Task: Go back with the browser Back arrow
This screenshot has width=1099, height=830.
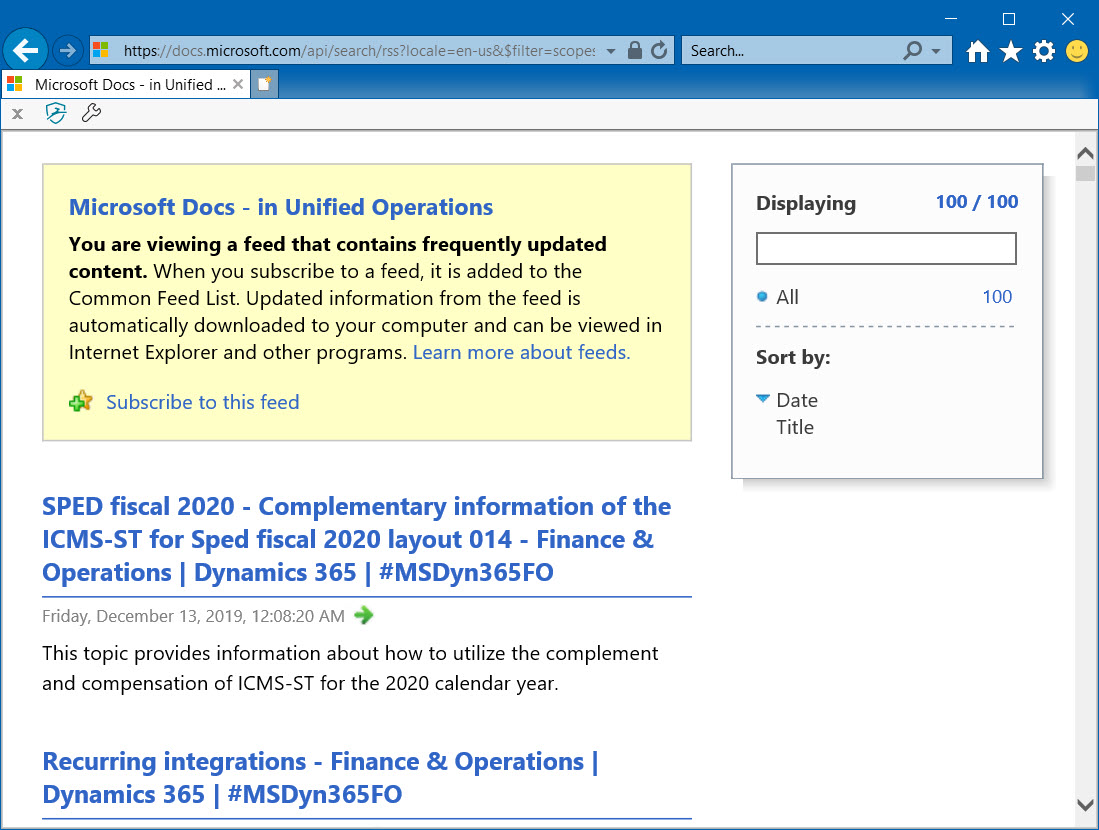Action: pyautogui.click(x=25, y=50)
